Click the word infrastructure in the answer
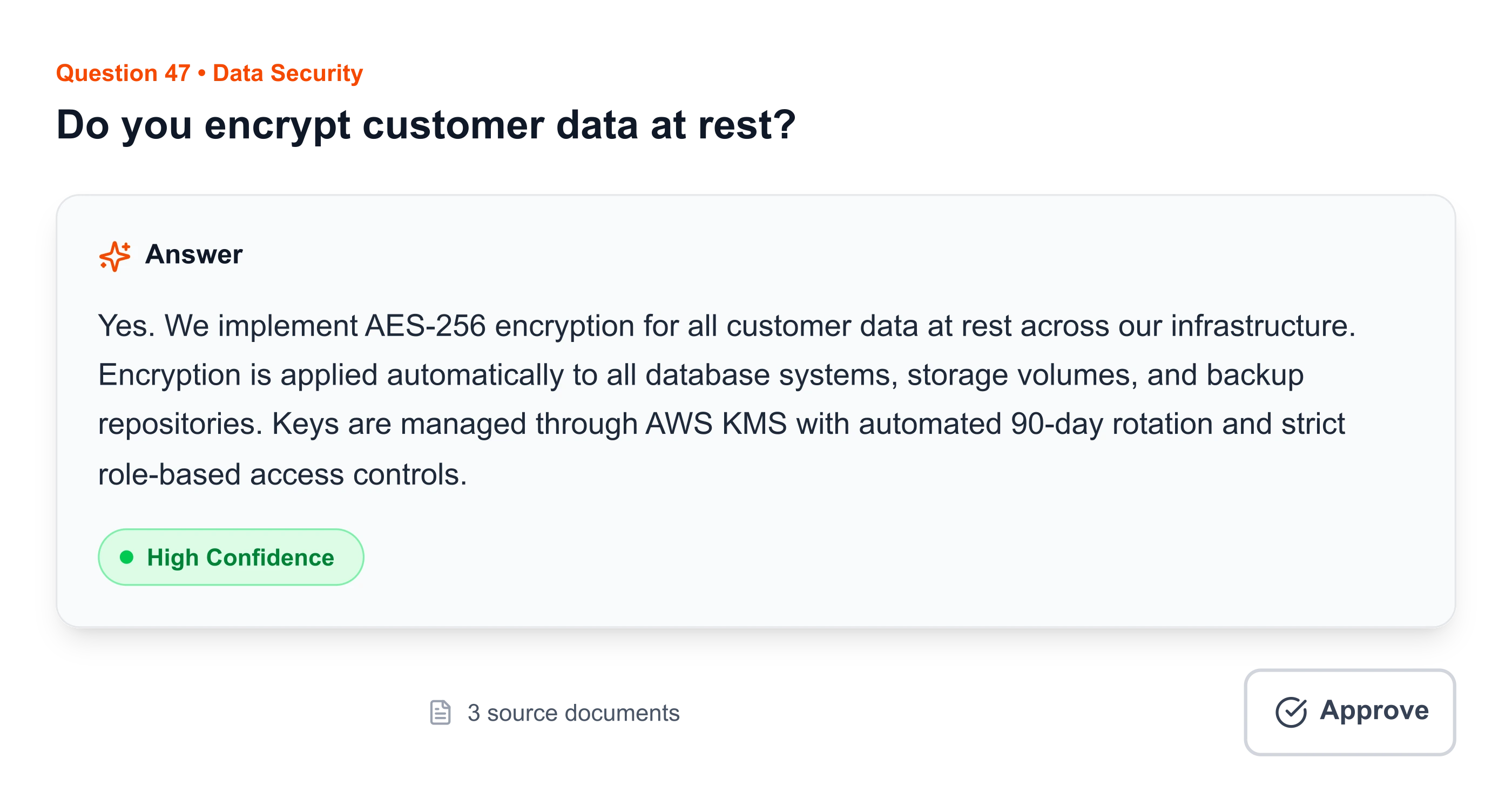1512x812 pixels. click(1262, 326)
